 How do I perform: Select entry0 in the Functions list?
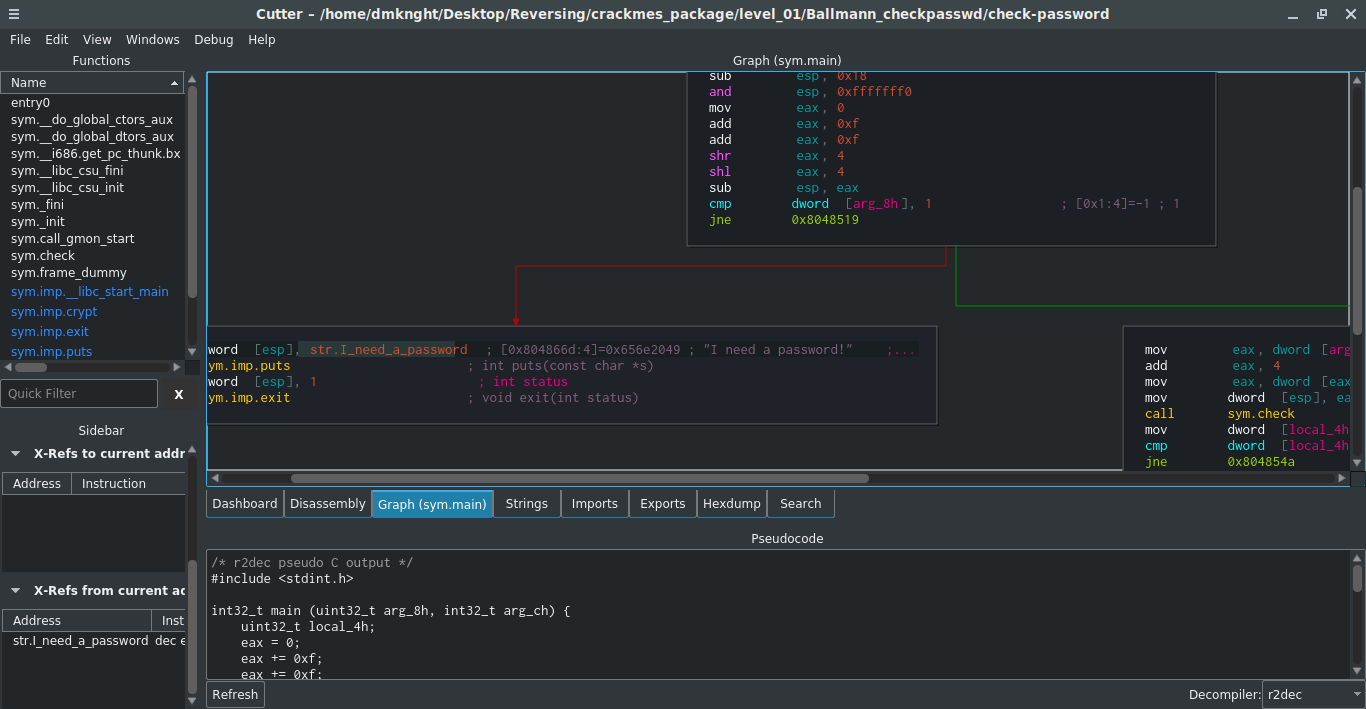click(30, 102)
